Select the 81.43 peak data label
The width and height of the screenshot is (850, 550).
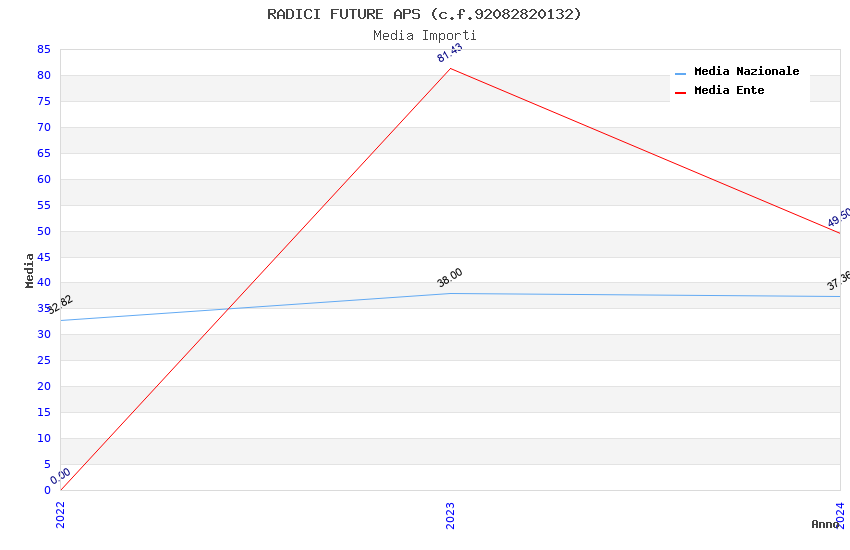450,53
